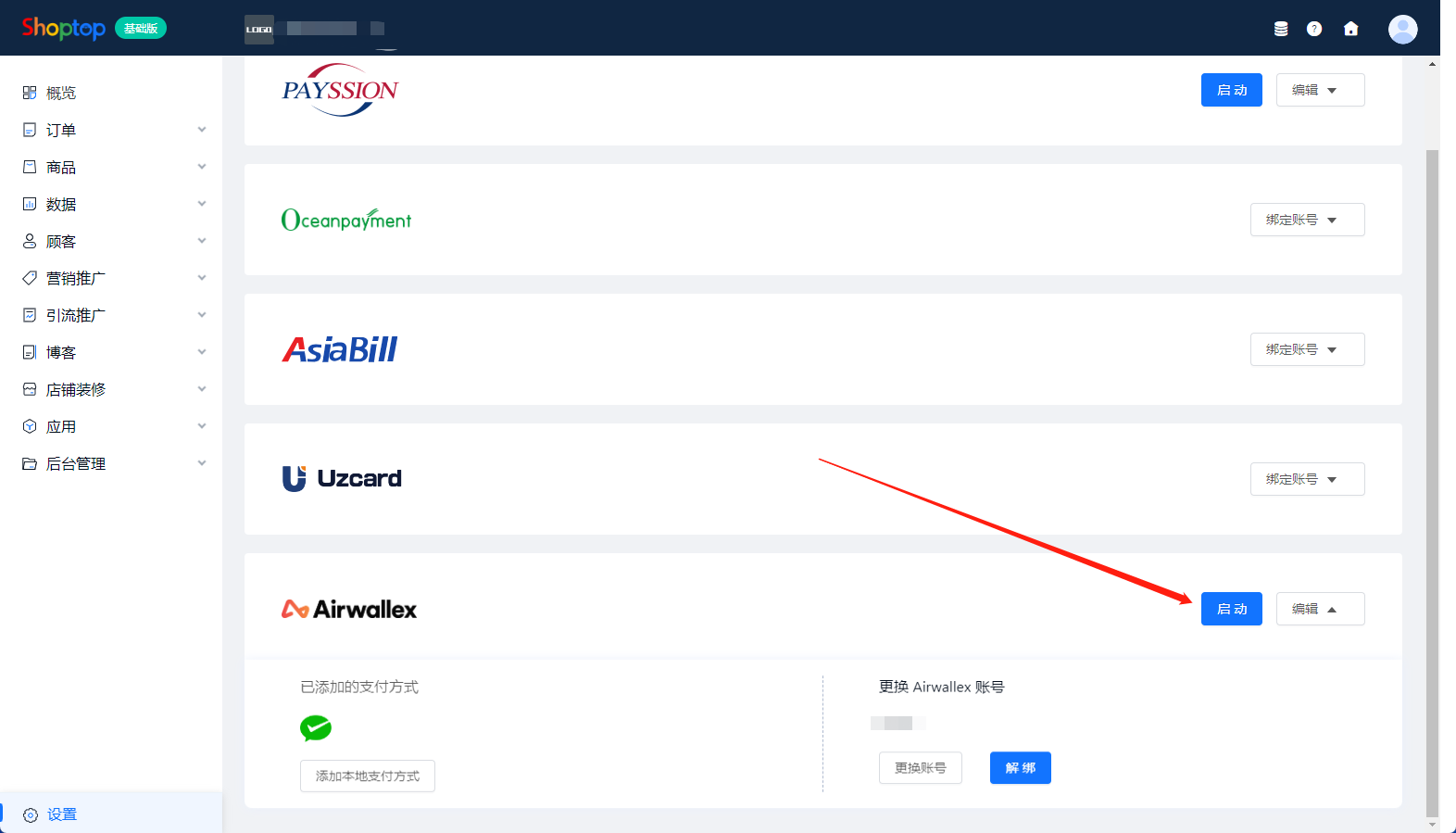Open the 设置 settings menu item

click(x=111, y=814)
